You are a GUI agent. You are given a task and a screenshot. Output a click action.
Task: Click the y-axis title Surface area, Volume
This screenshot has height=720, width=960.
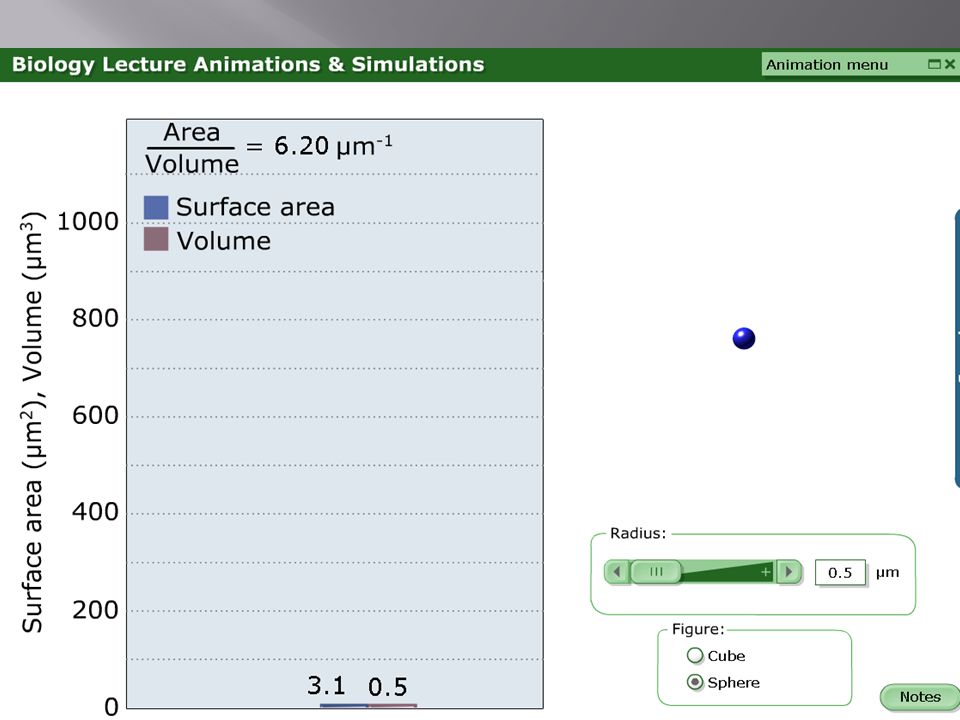(x=33, y=422)
